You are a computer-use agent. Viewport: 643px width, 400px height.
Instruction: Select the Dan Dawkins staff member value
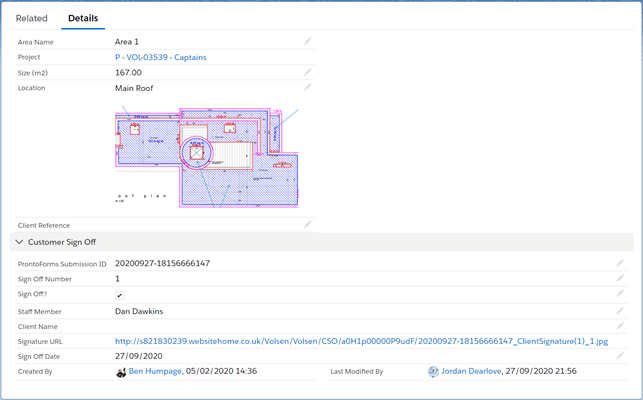[139, 311]
